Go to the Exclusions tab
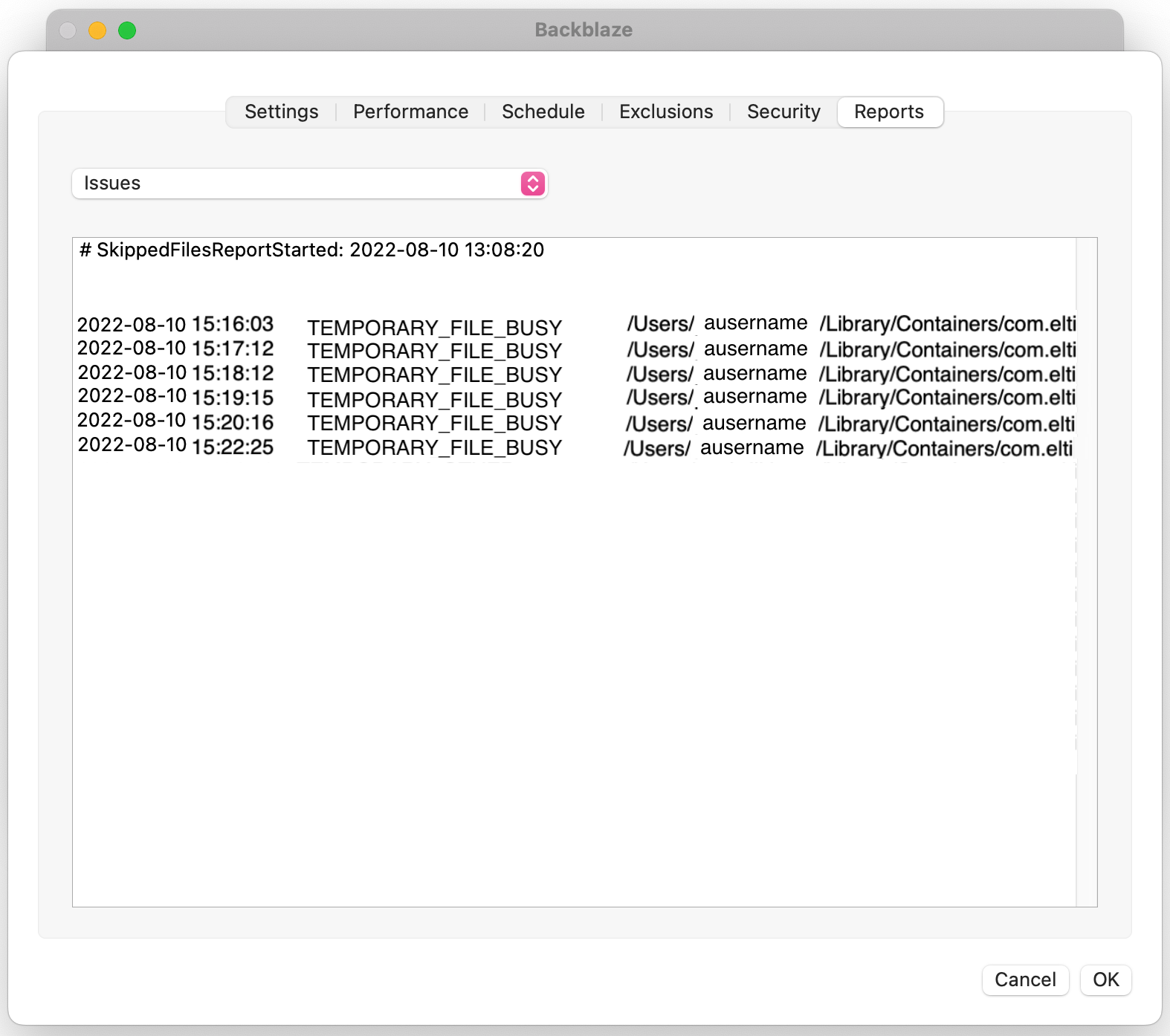Viewport: 1170px width, 1036px height. [x=666, y=111]
